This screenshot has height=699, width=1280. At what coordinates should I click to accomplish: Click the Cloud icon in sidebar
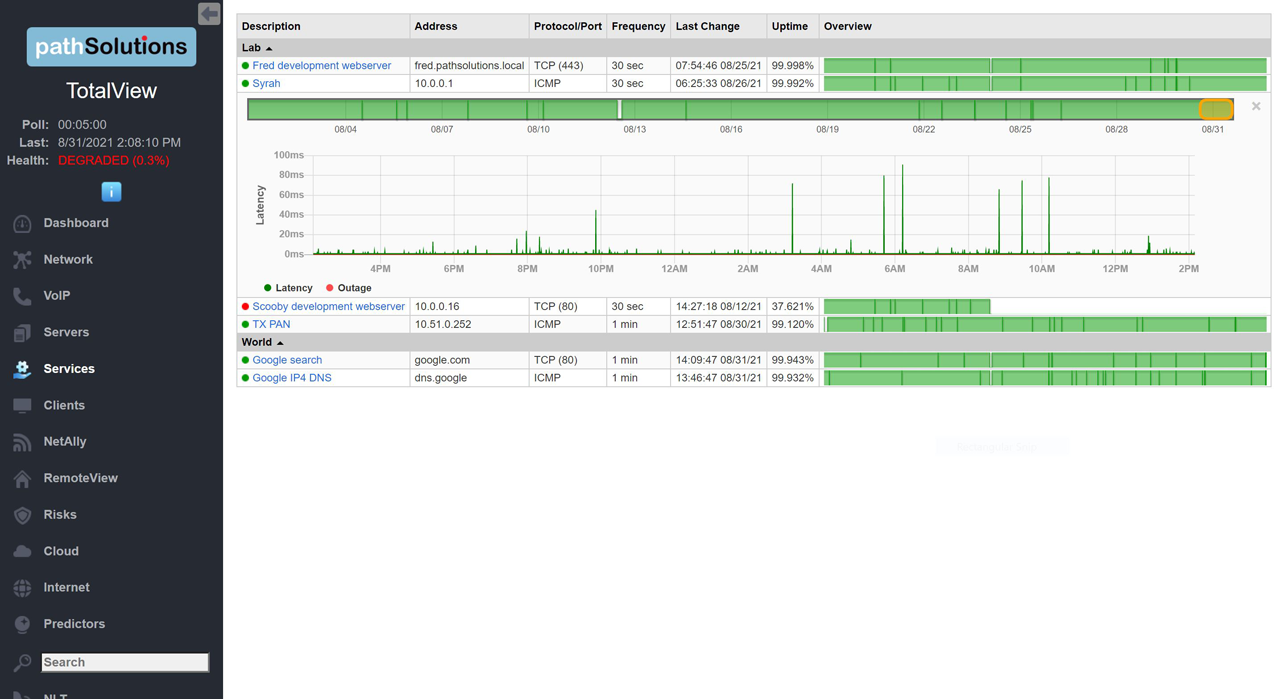tap(22, 551)
